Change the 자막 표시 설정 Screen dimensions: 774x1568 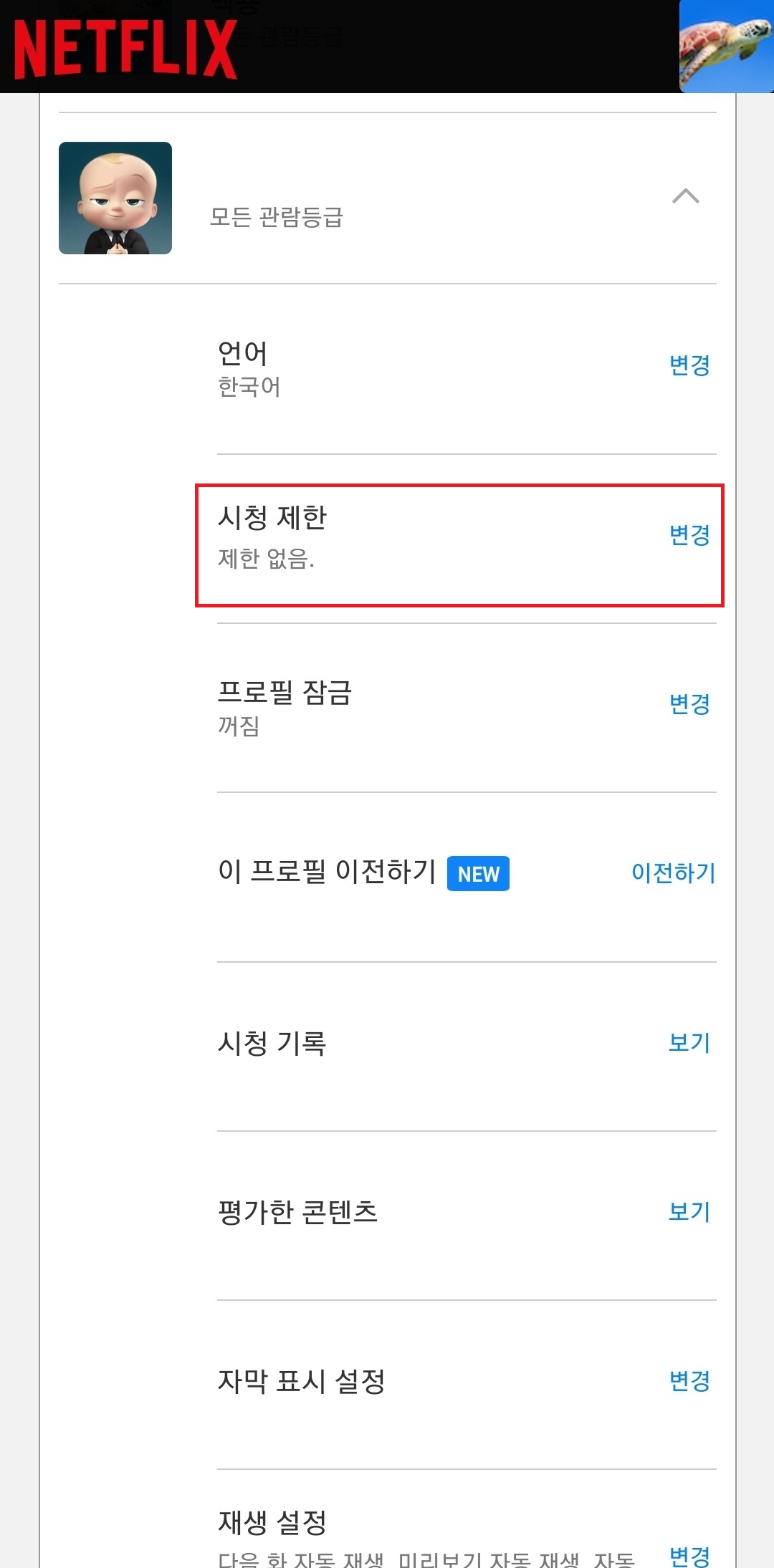pos(689,1381)
